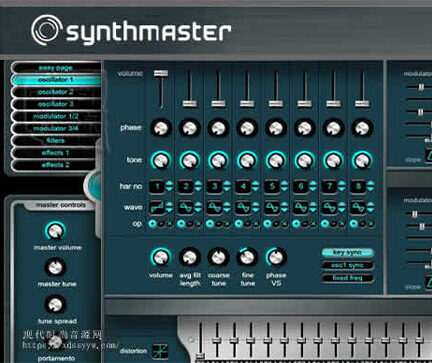
Task: Click the phase knob for harmonic 8
Action: tap(362, 128)
